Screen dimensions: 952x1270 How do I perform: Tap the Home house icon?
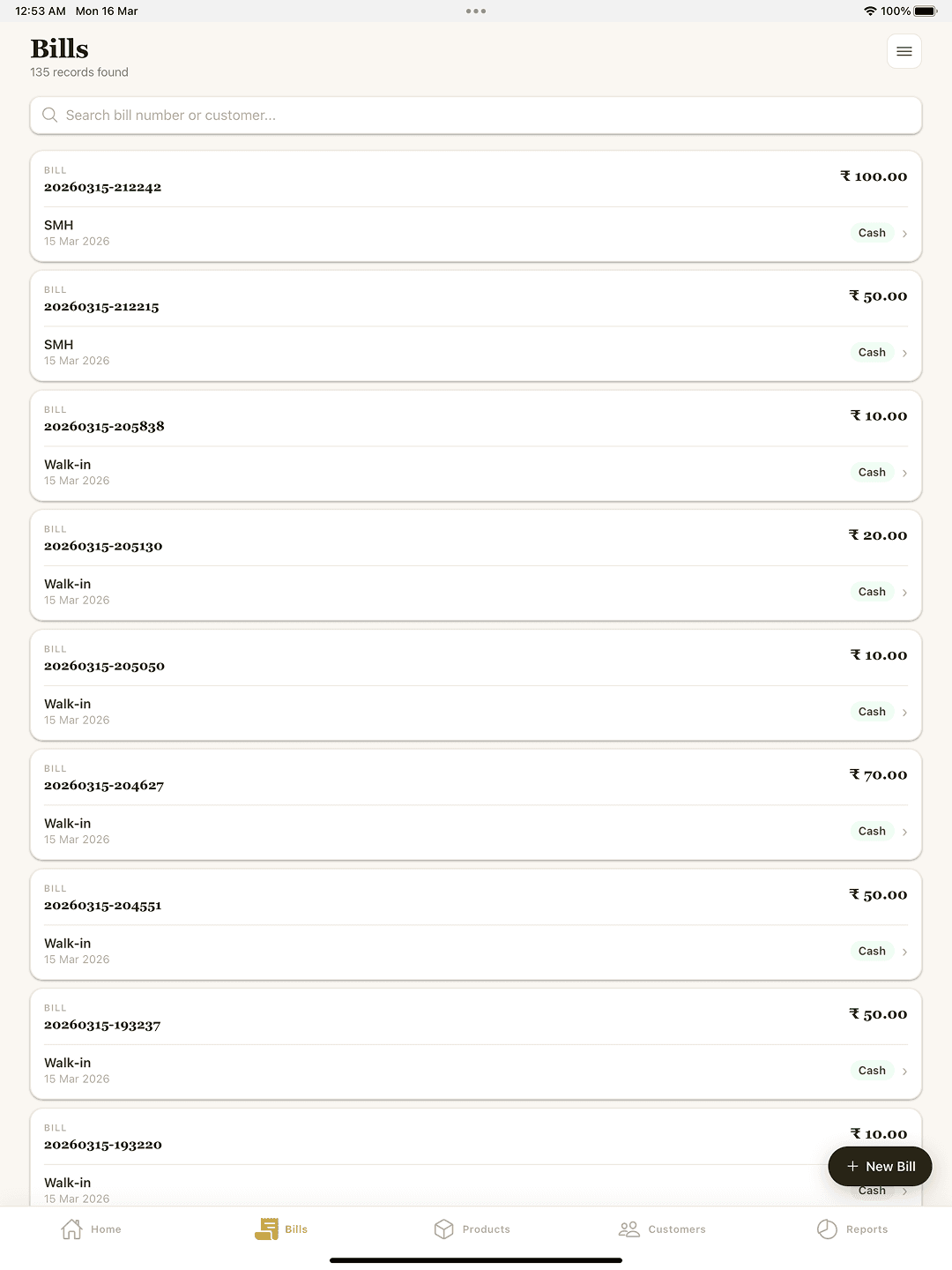point(71,1229)
